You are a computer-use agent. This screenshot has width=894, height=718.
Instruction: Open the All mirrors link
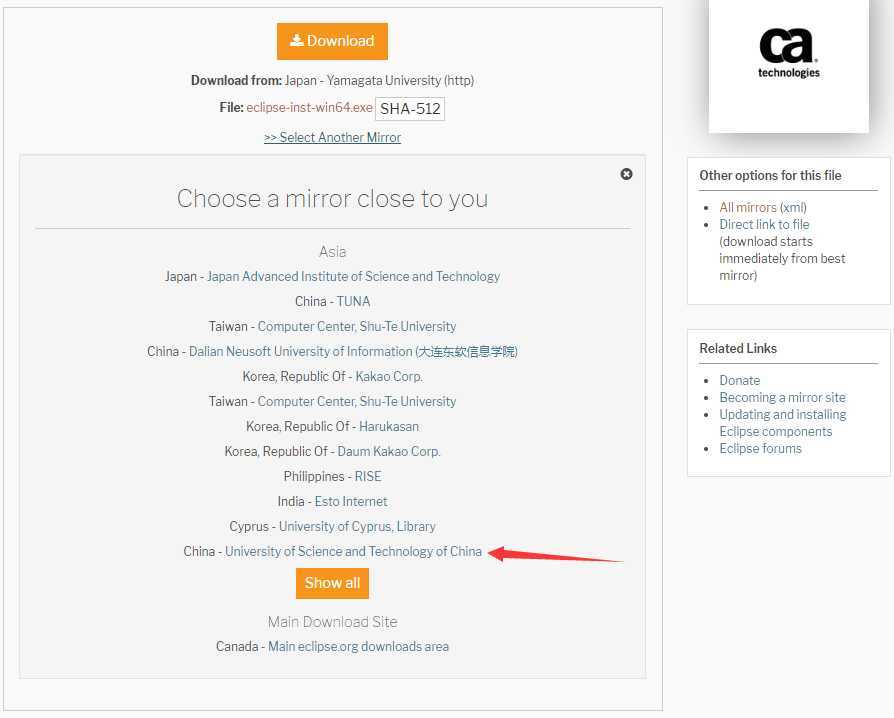747,207
